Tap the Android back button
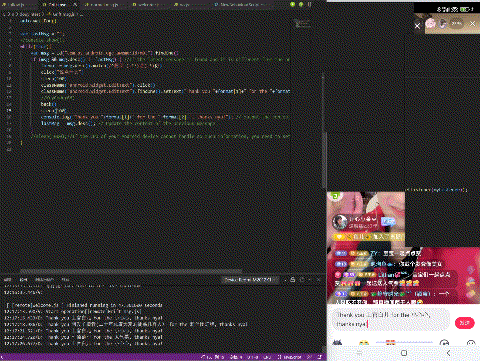Screen dimensions: 480x361 (448, 353)
